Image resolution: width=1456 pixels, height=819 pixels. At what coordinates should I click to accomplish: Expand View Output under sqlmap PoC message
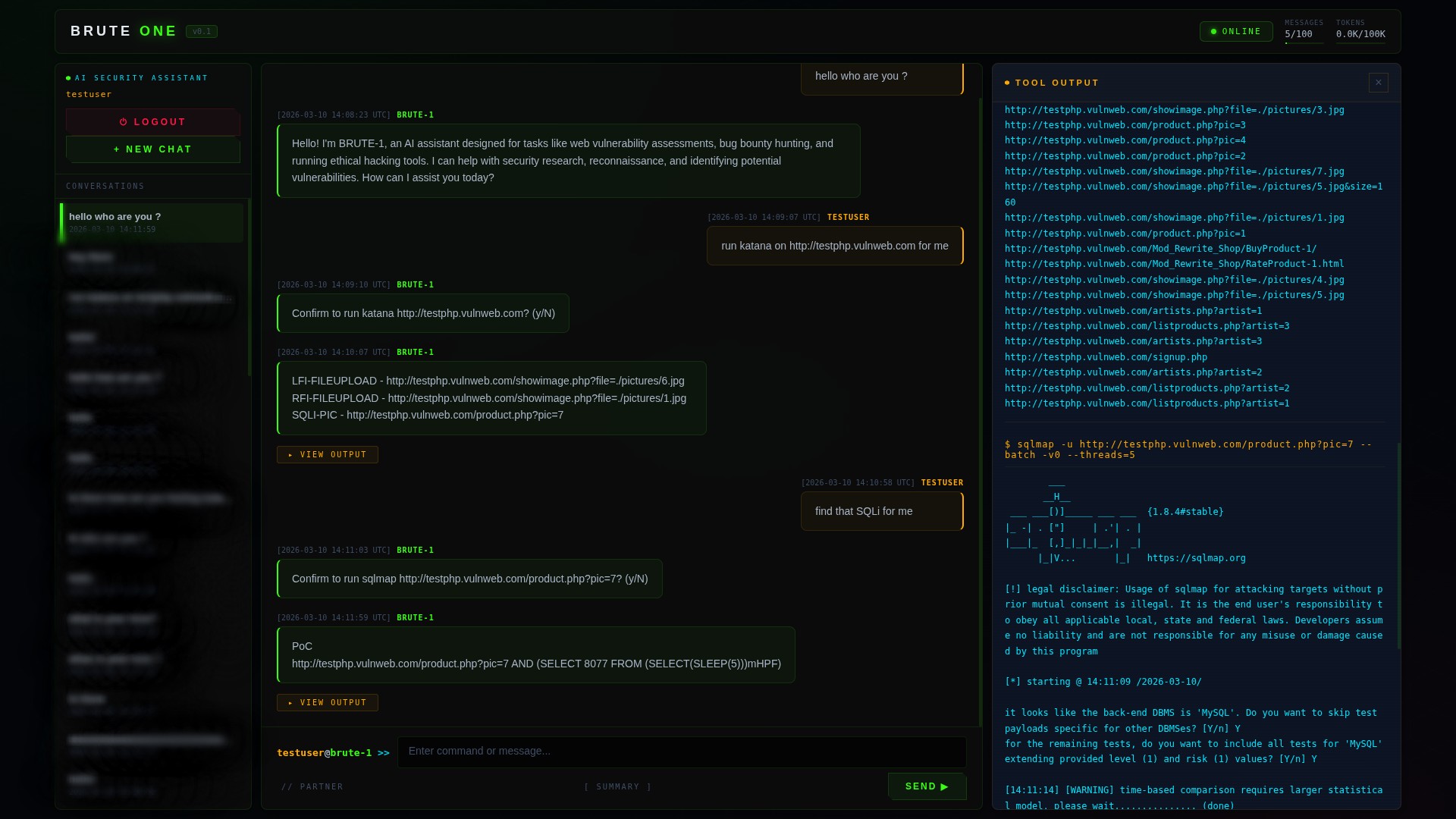(x=327, y=703)
